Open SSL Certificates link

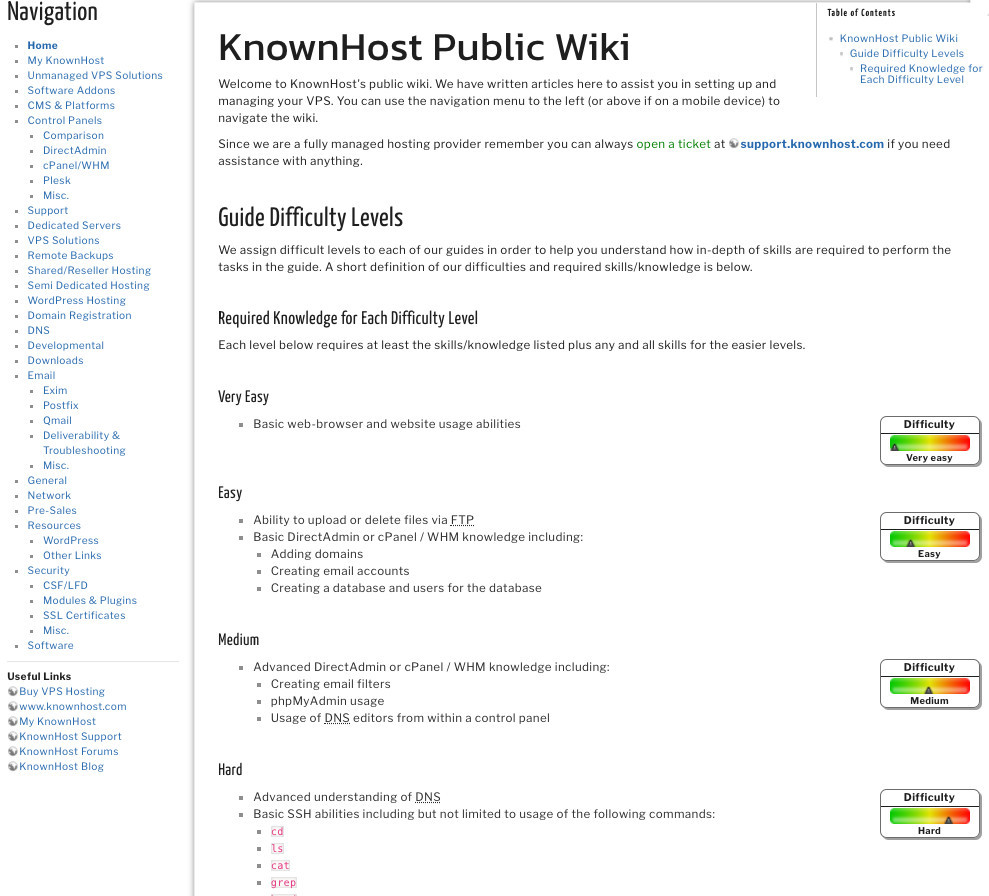pyautogui.click(x=84, y=615)
